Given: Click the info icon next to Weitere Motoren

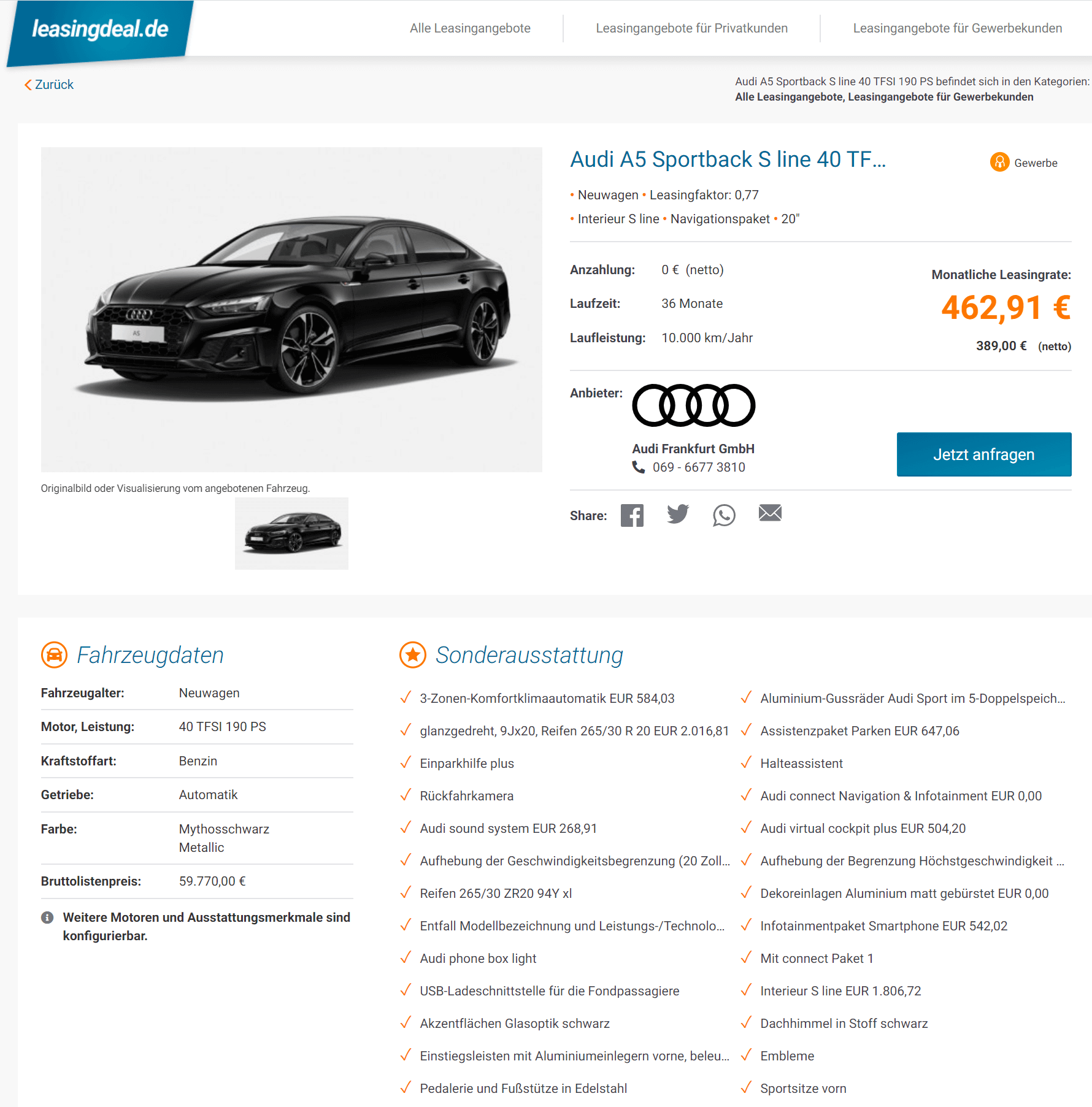Looking at the screenshot, I should [x=47, y=917].
